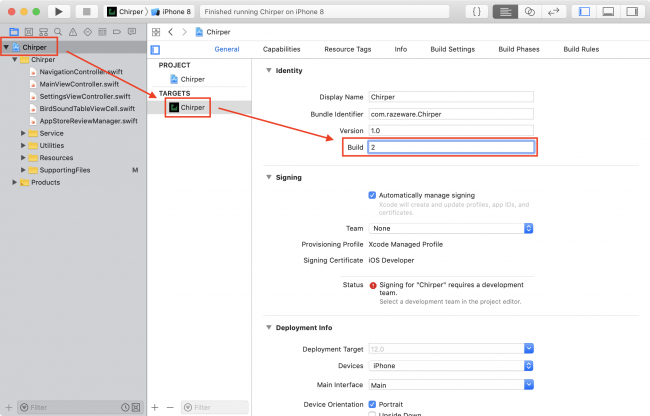
Task: Switch to the General tab
Action: 227,49
